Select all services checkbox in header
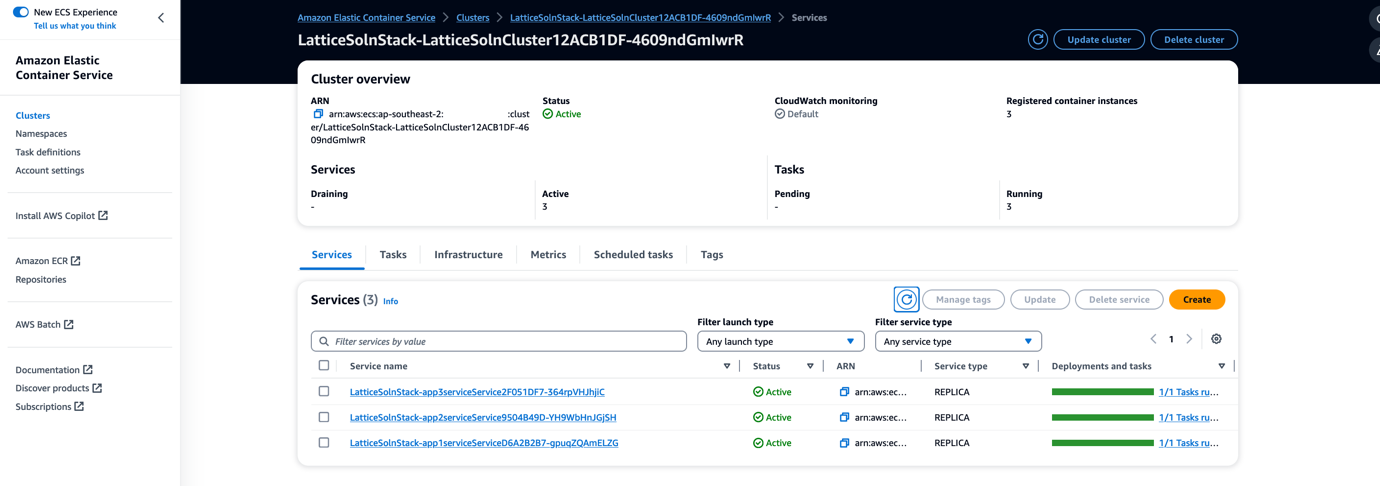 pyautogui.click(x=324, y=366)
